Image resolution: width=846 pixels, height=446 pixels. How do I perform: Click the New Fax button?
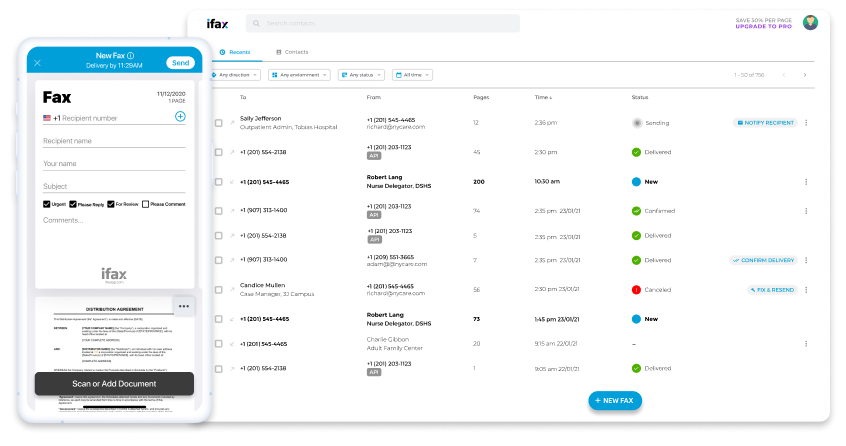pos(615,401)
